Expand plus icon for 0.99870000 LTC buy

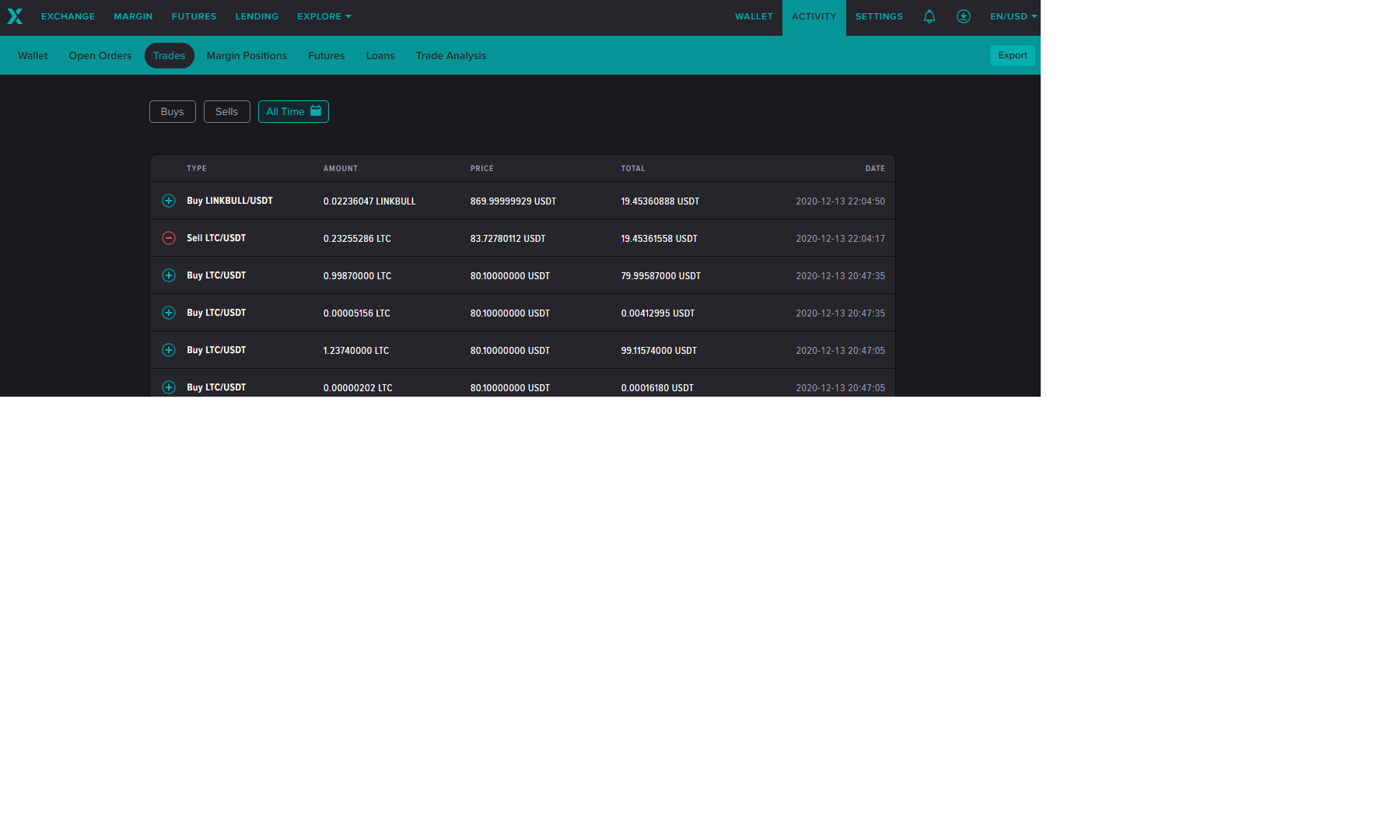[169, 275]
